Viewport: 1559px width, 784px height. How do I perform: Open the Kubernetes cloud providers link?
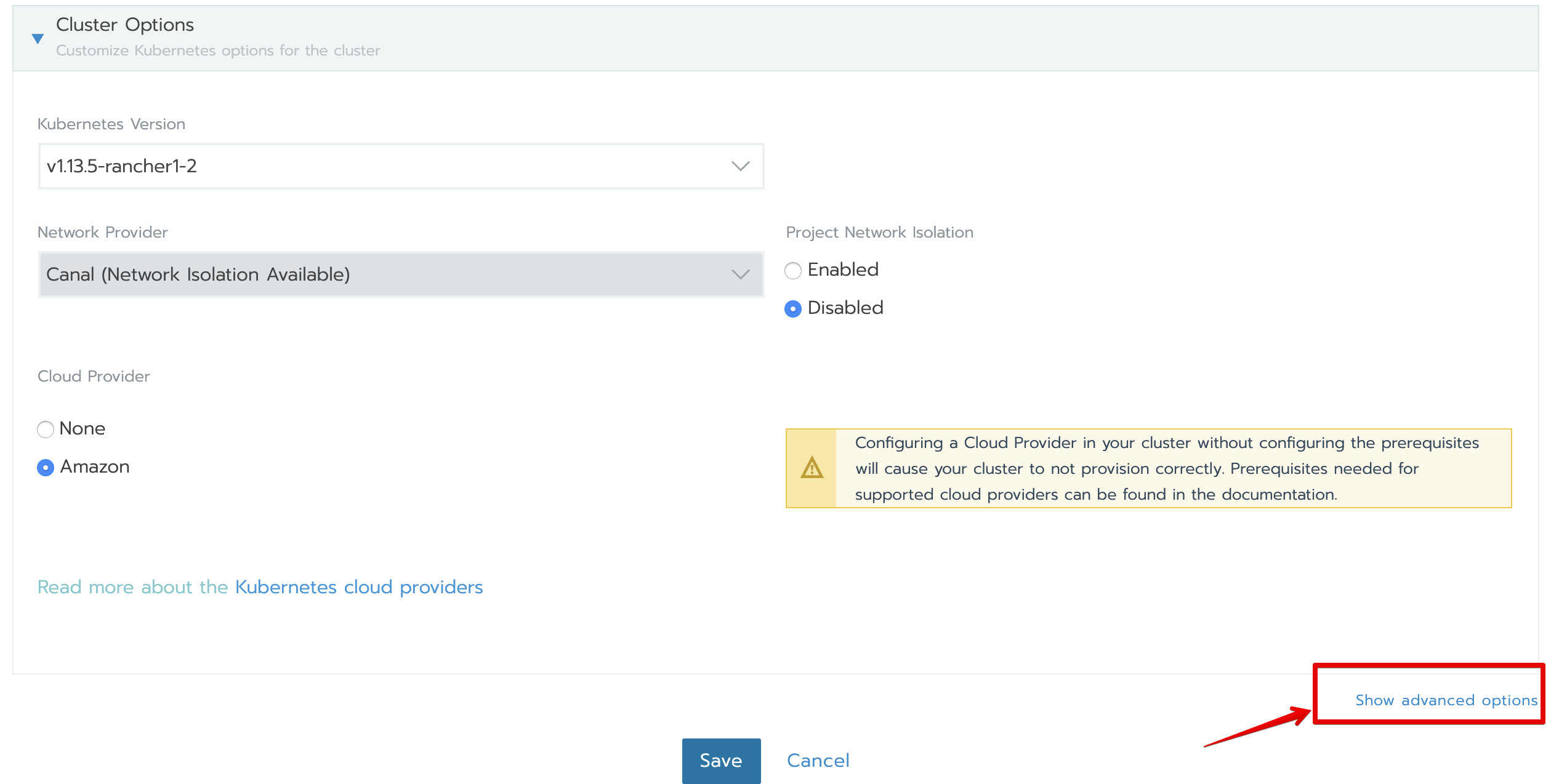[x=359, y=587]
